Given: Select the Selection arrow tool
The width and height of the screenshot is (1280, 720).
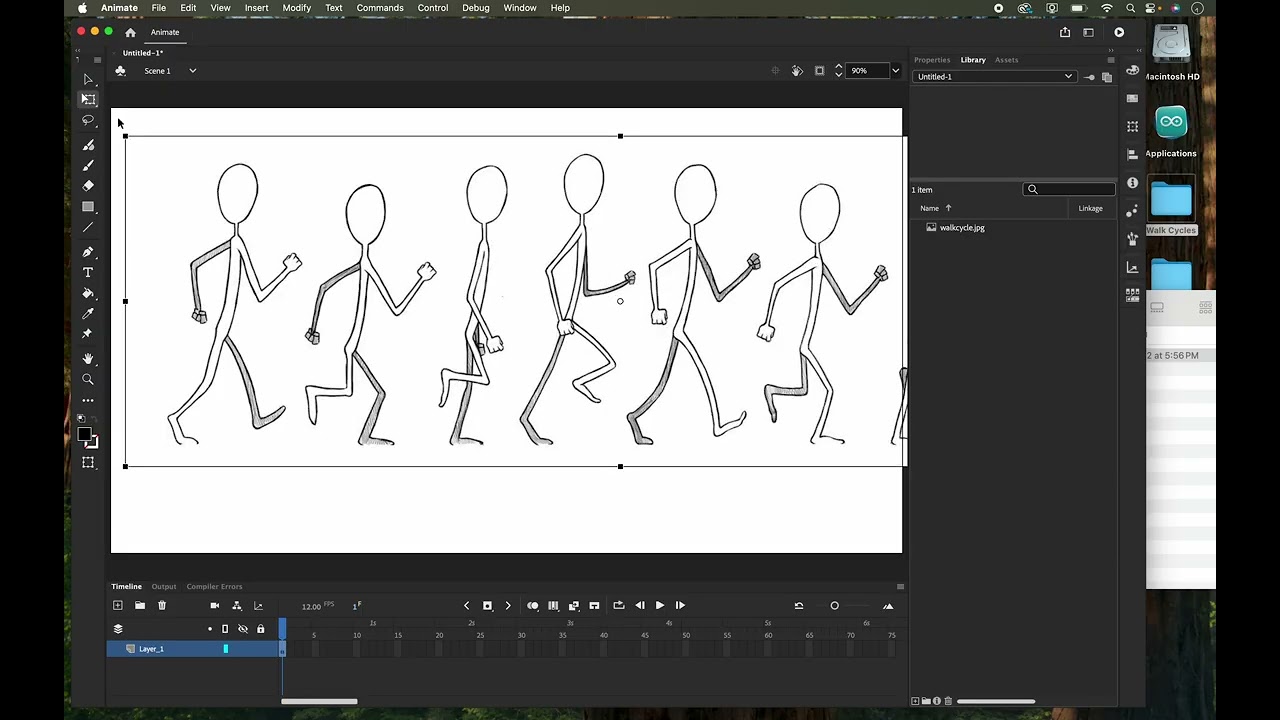Looking at the screenshot, I should [x=88, y=80].
